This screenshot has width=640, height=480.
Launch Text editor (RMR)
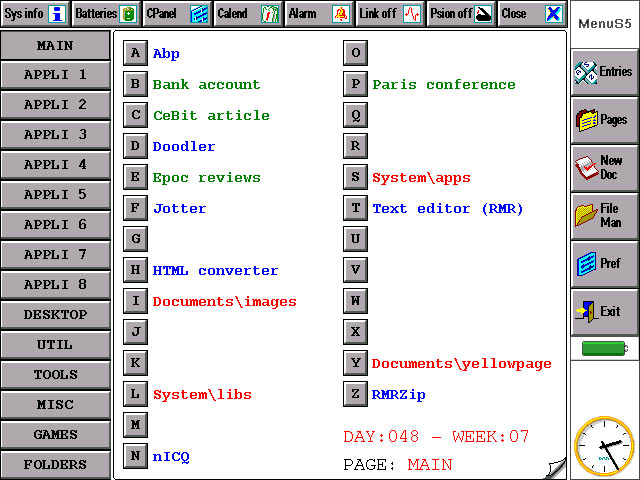tap(447, 209)
